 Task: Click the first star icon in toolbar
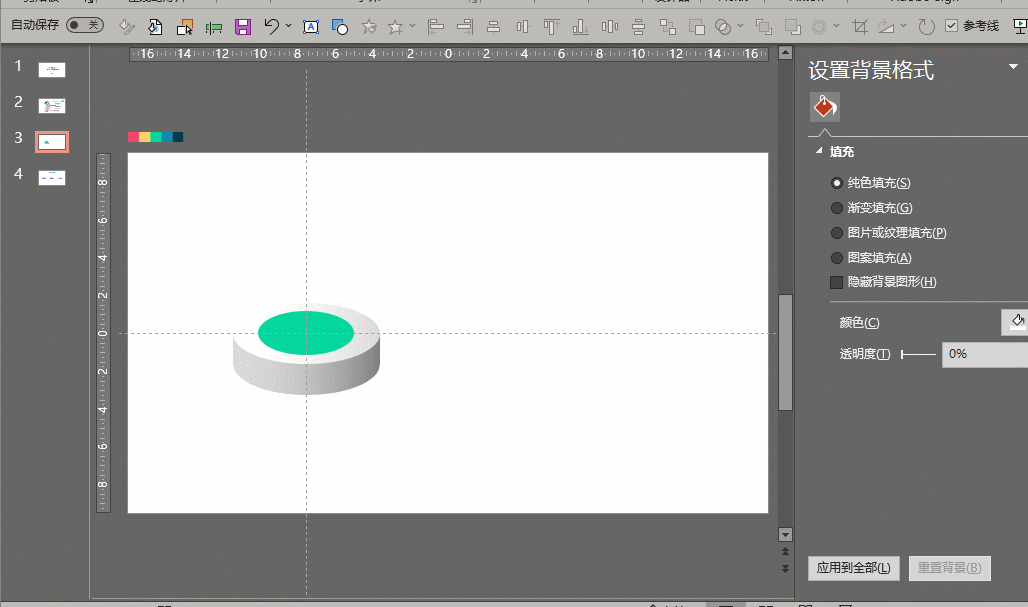369,27
